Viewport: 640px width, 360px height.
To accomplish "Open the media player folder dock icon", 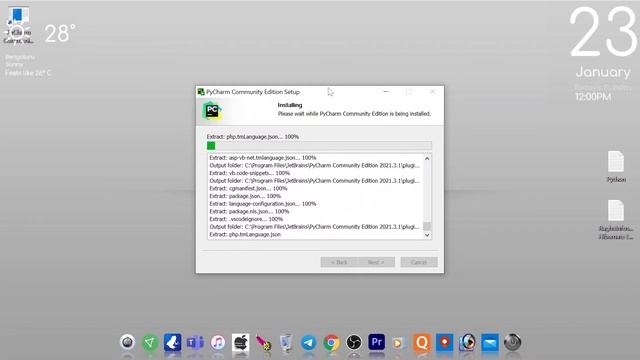I will [x=399, y=342].
